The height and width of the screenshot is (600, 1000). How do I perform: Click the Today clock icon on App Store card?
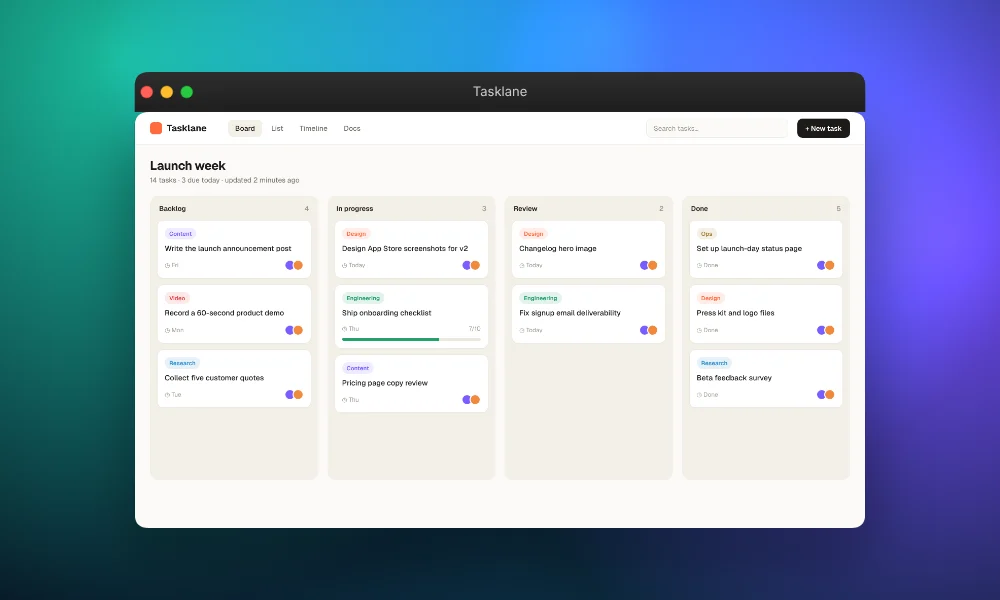344,265
